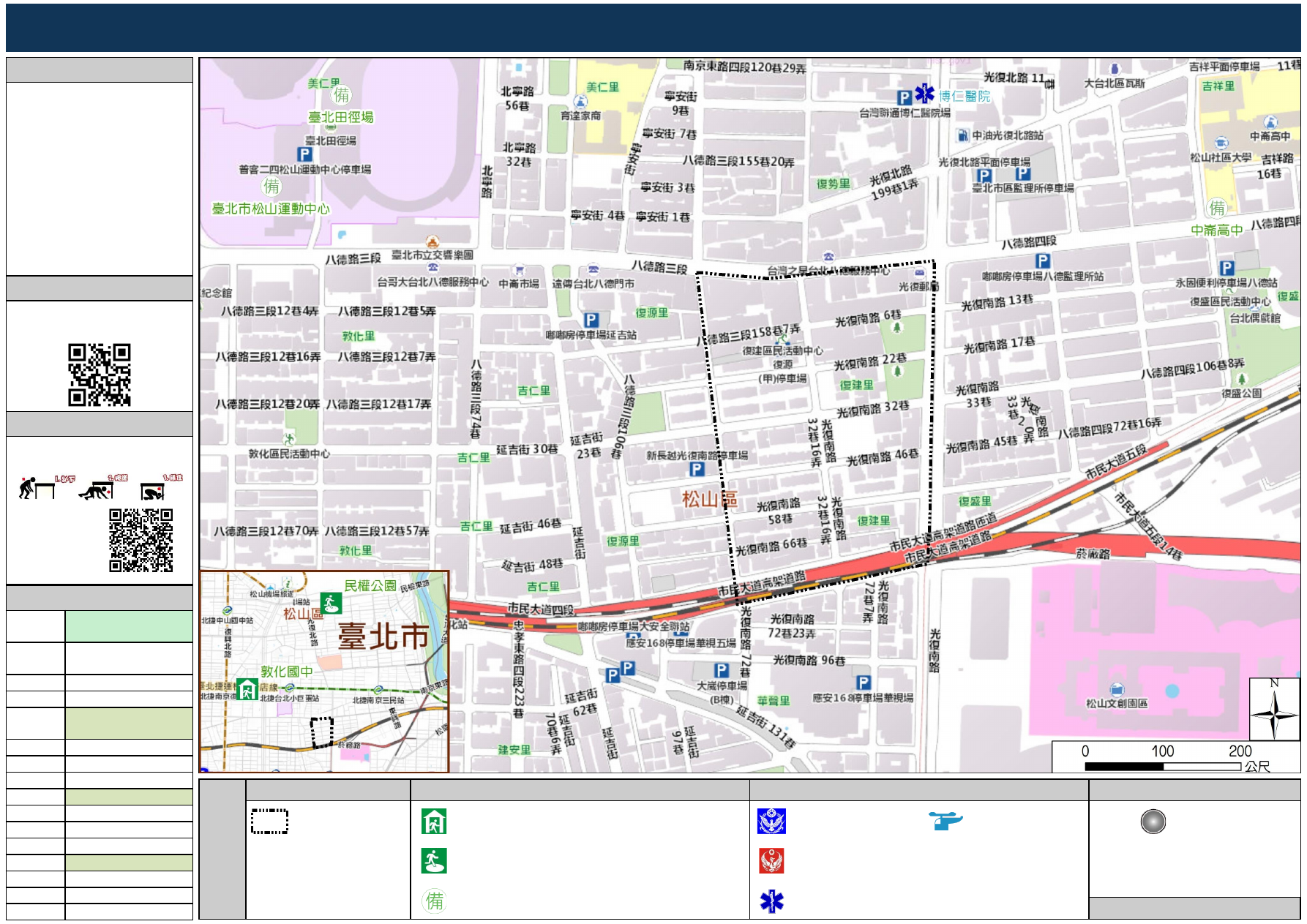Click the upper QR code in left panel

[x=100, y=375]
